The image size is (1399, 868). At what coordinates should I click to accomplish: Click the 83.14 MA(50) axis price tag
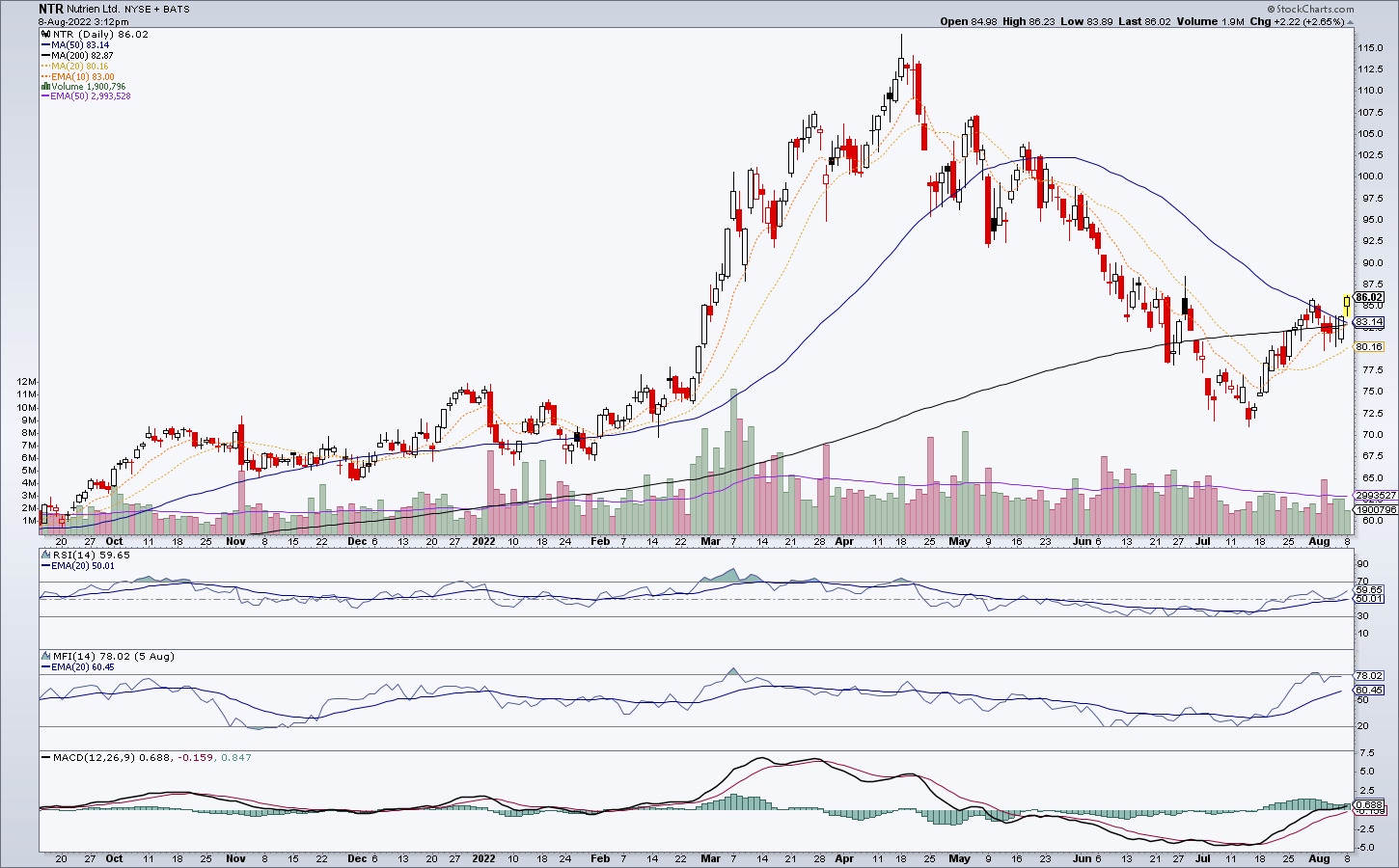pos(1369,322)
